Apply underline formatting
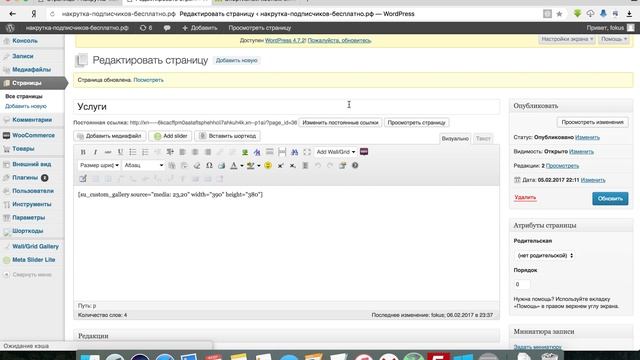The height and width of the screenshot is (360, 640). [120, 152]
